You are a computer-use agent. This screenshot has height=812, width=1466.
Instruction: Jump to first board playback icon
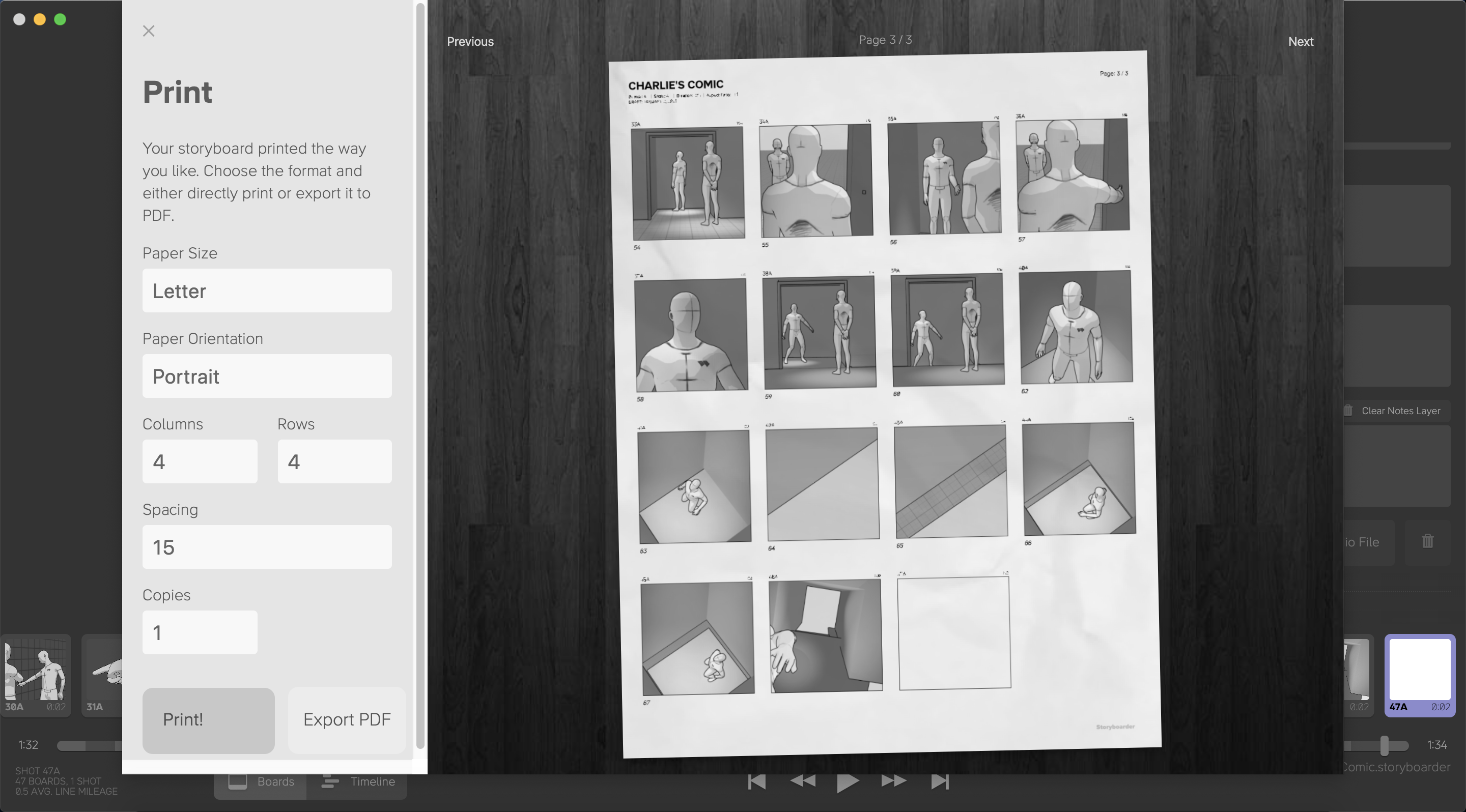(756, 782)
